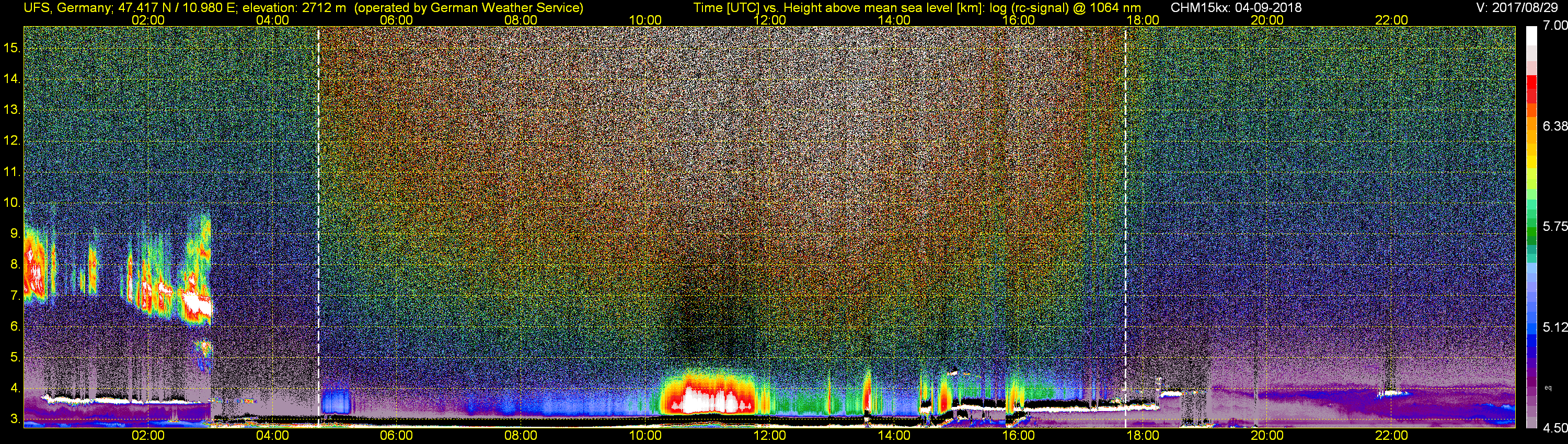Click the 16:00 label on the top time axis
The height and width of the screenshot is (444, 1568).
point(1018,20)
